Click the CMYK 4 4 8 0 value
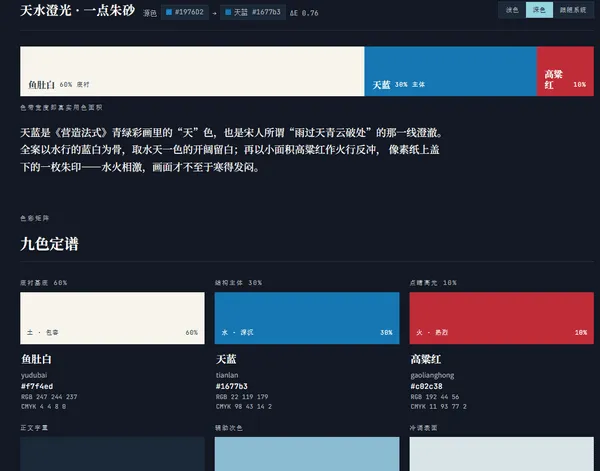The width and height of the screenshot is (600, 471). coord(43,406)
